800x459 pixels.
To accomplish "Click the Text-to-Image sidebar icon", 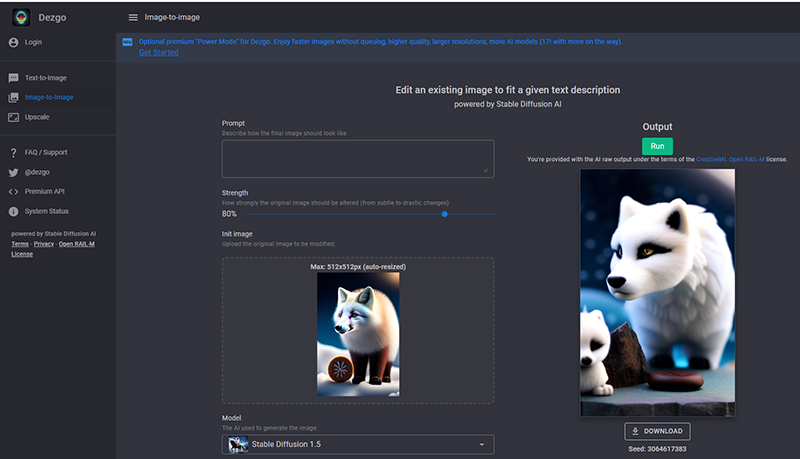I will tap(14, 78).
